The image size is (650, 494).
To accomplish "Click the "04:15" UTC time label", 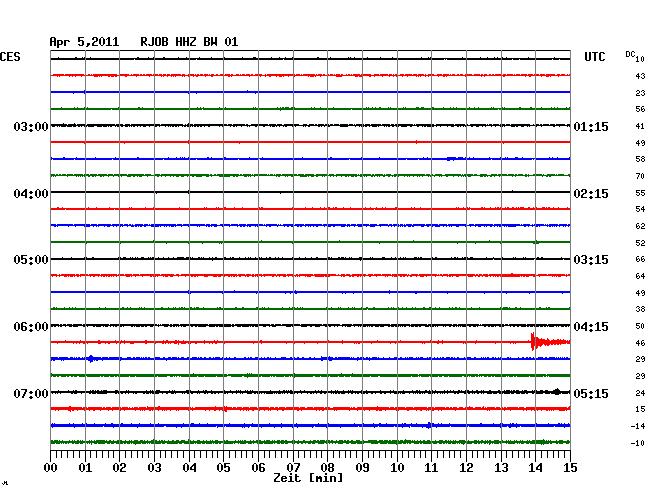I will [x=591, y=327].
